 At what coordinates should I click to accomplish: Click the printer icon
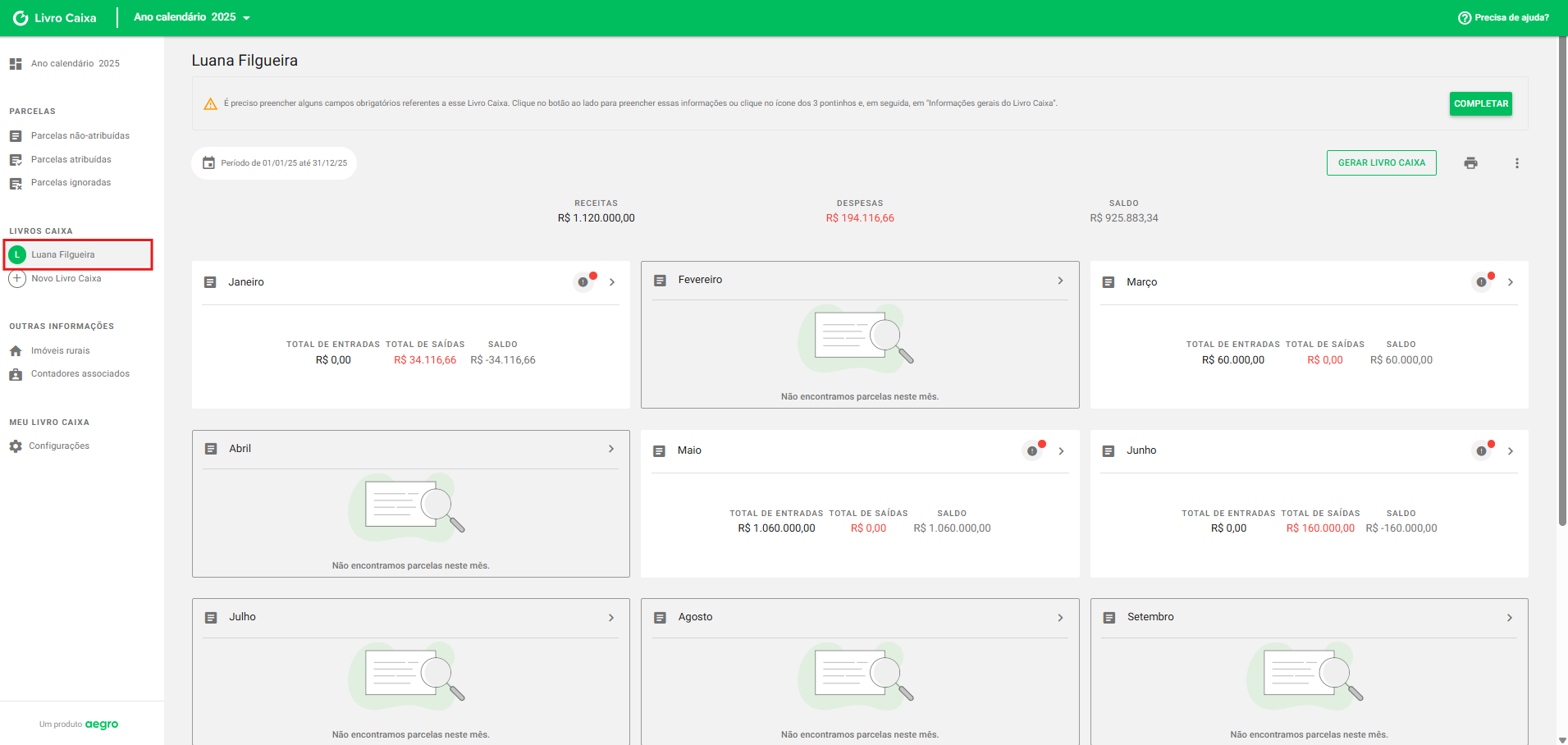(x=1470, y=163)
